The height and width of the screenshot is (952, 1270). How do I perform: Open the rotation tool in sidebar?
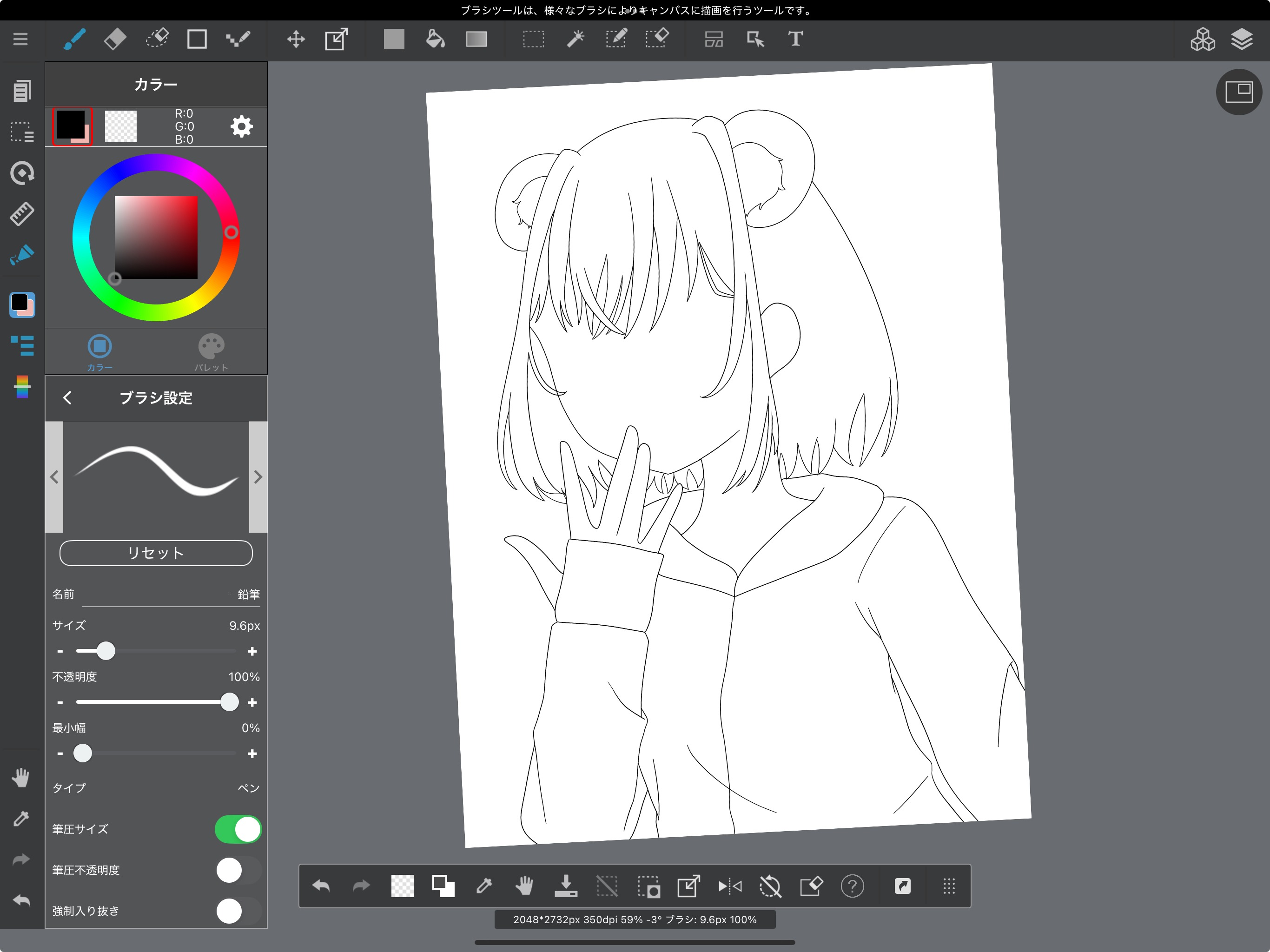pyautogui.click(x=22, y=173)
